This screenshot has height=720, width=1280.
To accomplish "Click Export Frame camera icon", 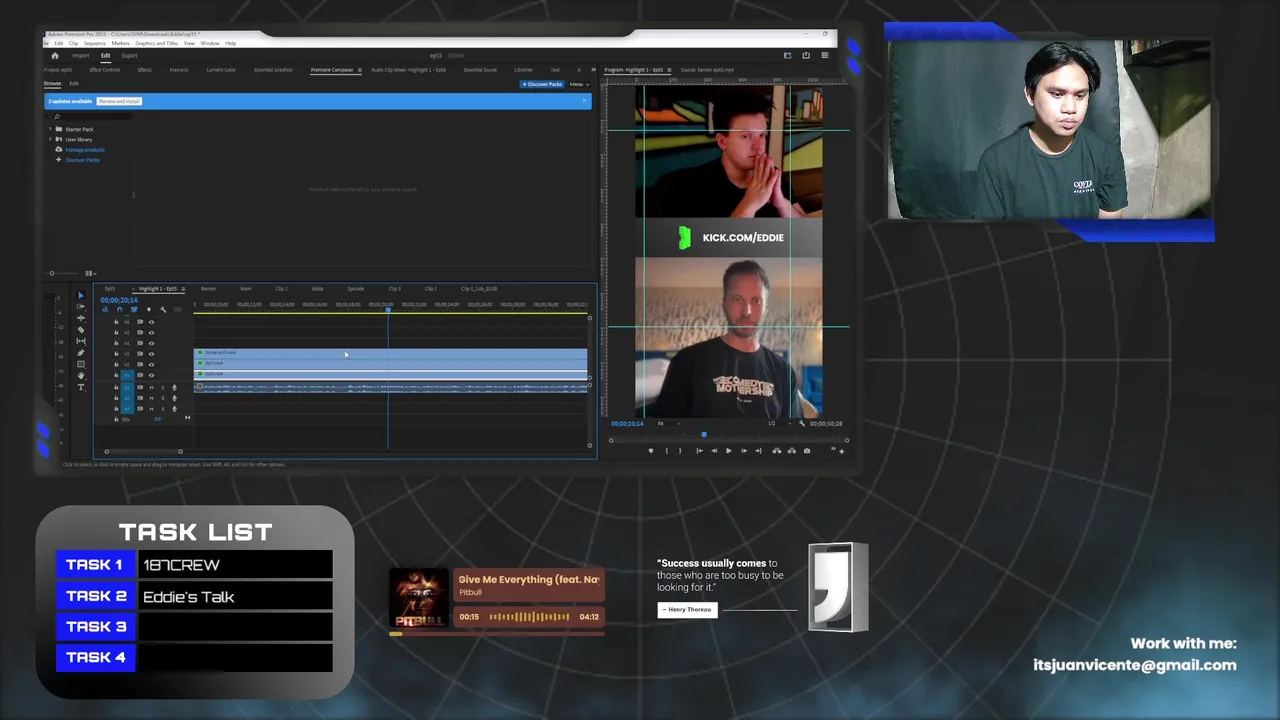I will (807, 451).
